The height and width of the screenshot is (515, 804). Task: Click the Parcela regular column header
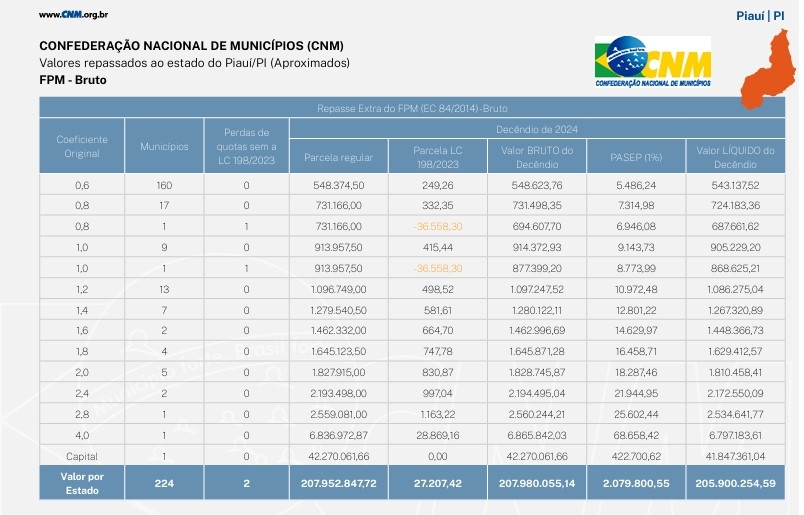(338, 157)
